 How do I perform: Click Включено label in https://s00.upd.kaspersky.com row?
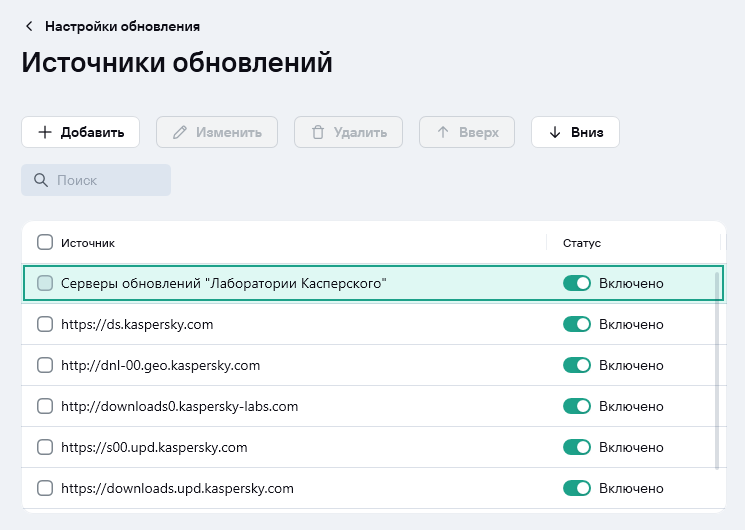(631, 447)
